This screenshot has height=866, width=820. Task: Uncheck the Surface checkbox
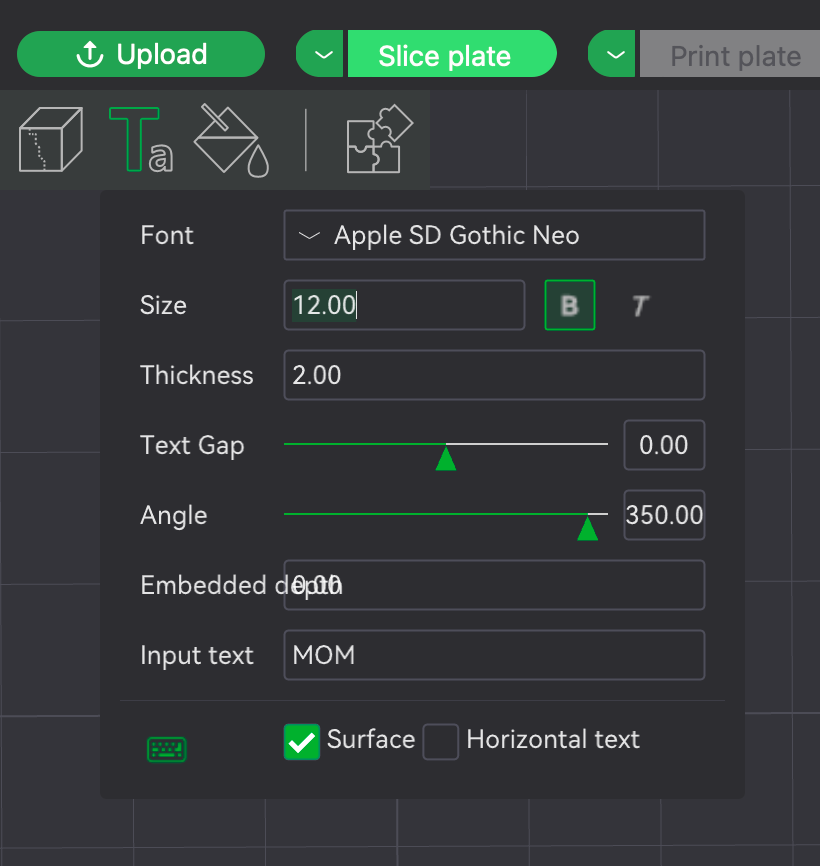(302, 742)
